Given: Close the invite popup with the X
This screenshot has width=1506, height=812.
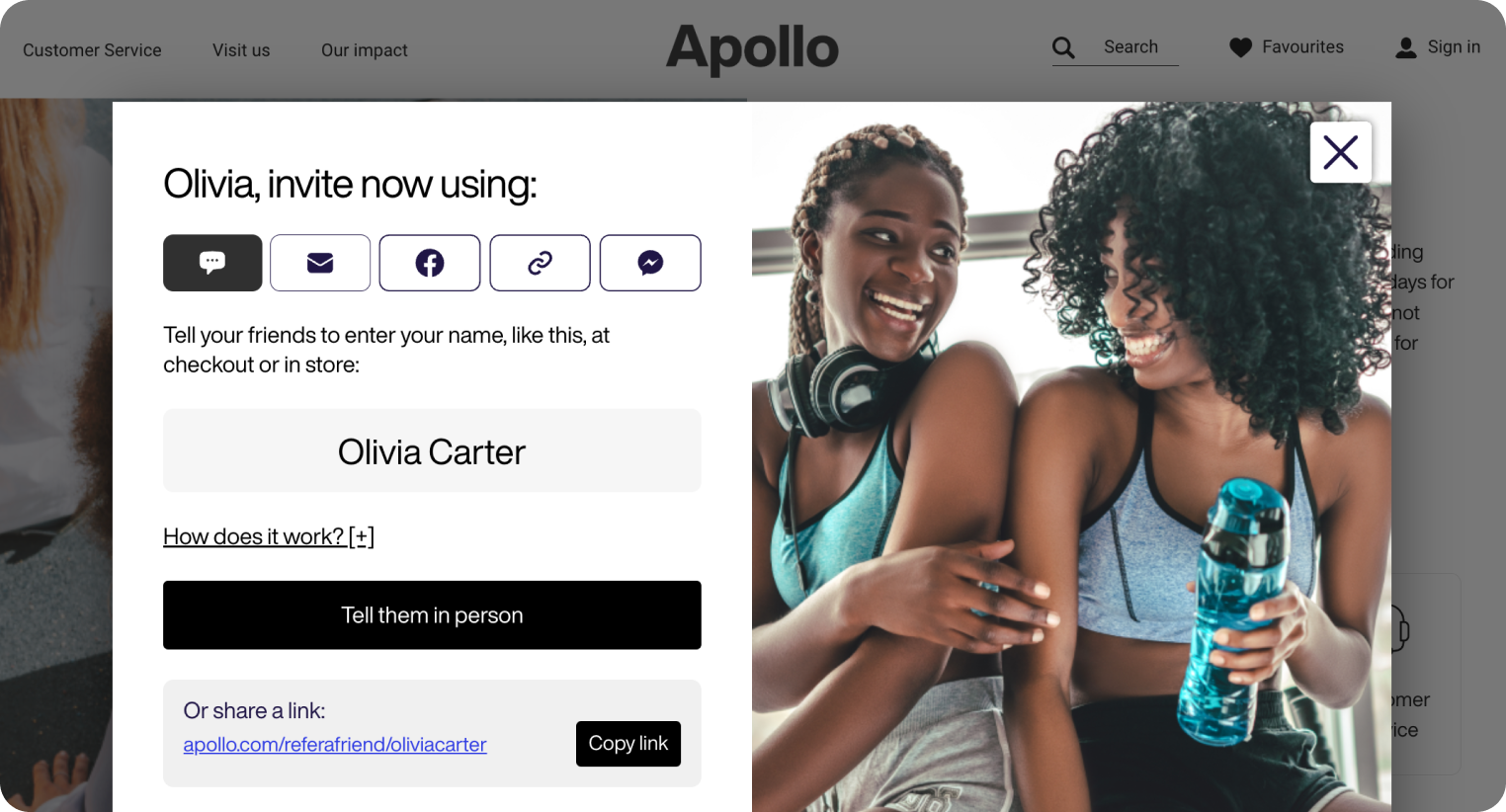Looking at the screenshot, I should (x=1341, y=152).
